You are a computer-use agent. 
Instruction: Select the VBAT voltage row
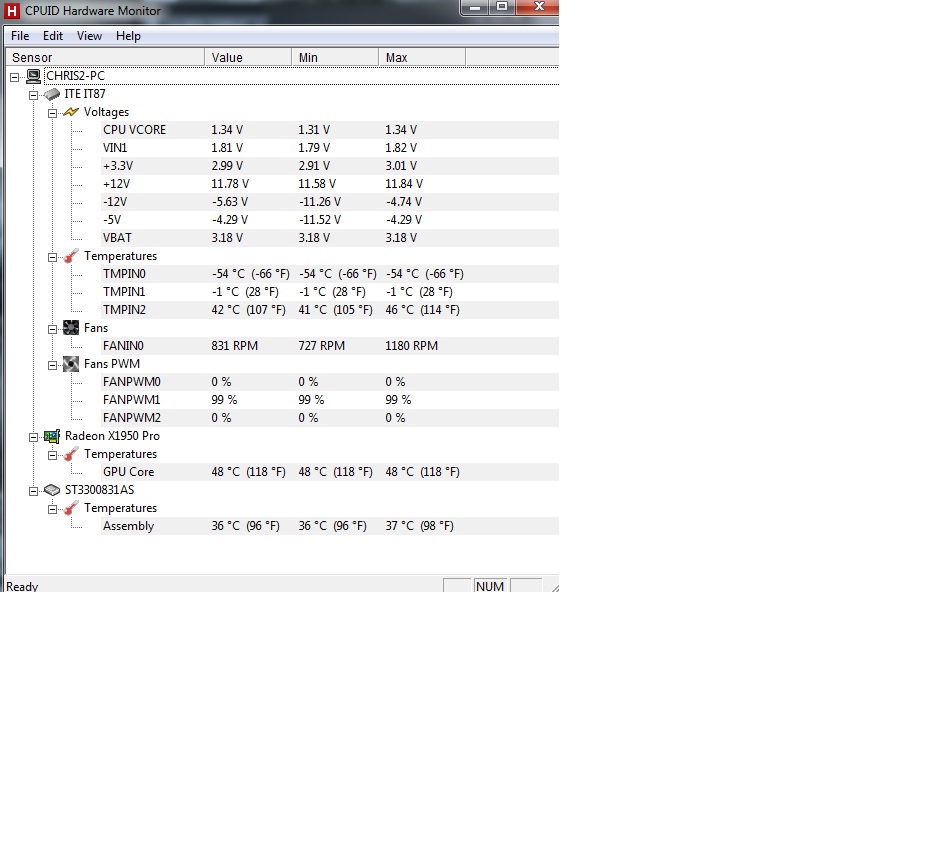point(330,238)
